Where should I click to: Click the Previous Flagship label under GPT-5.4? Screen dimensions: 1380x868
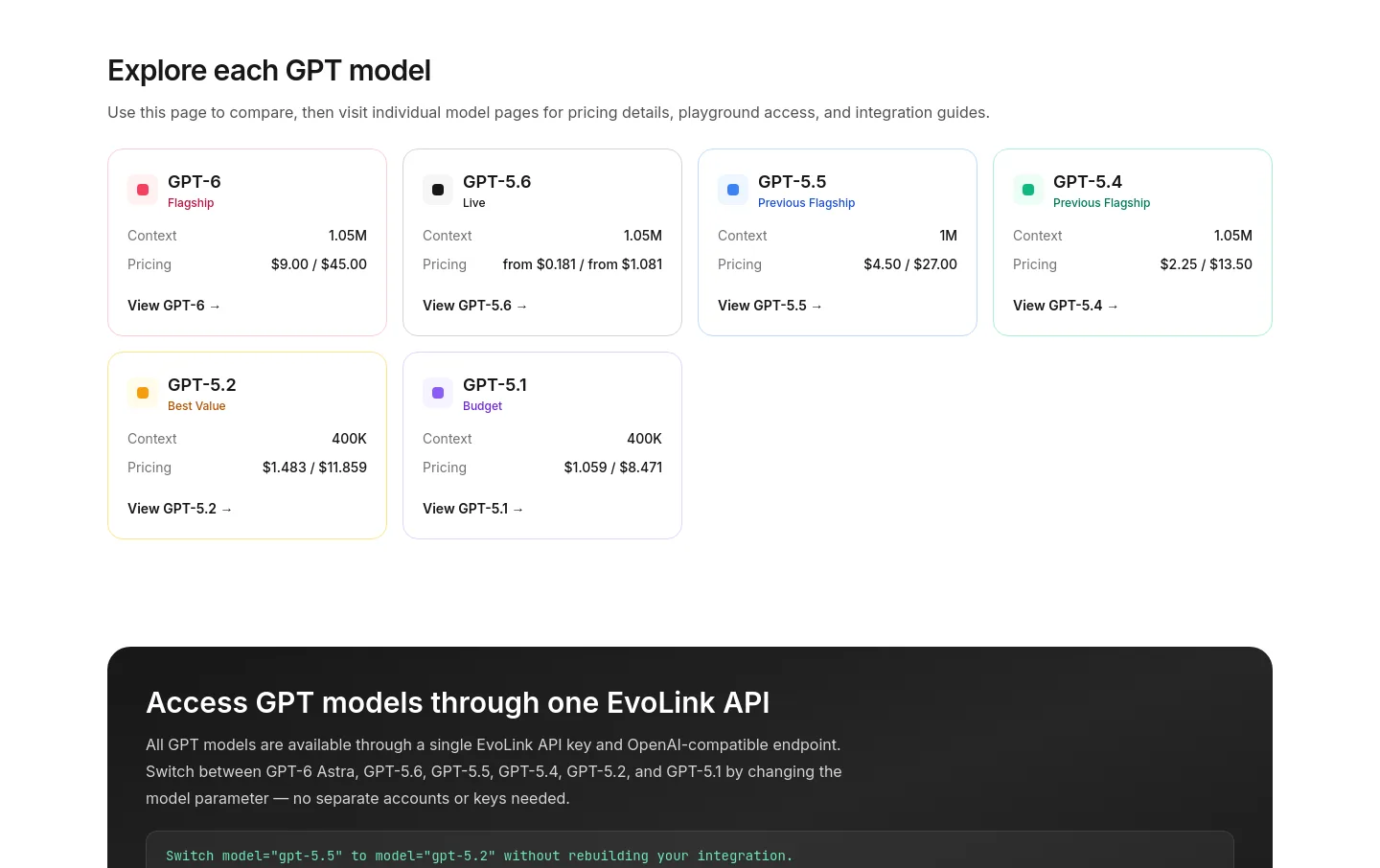[x=1101, y=203]
